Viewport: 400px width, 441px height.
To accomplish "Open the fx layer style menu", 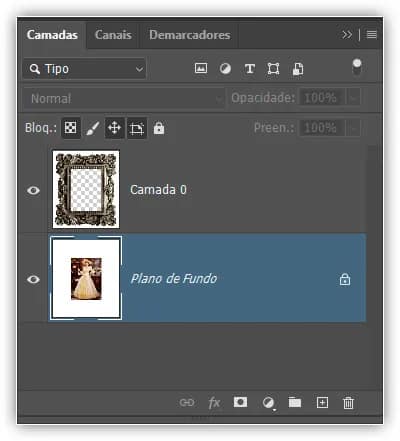I will (x=214, y=403).
